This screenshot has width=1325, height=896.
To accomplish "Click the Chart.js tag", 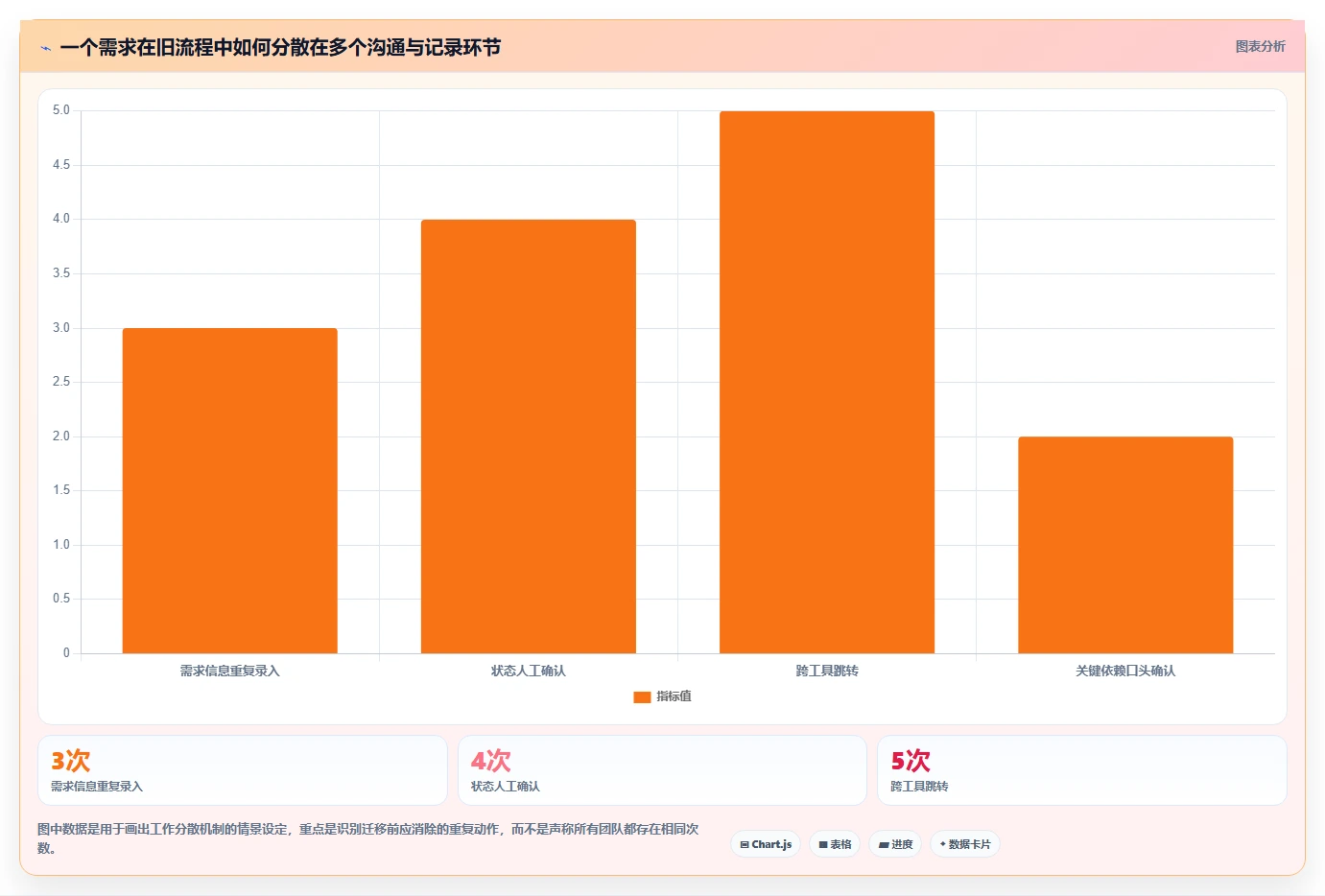I will click(x=766, y=844).
